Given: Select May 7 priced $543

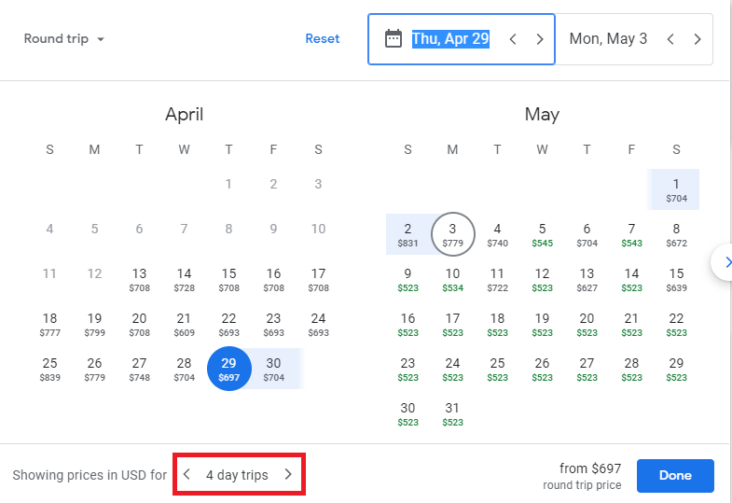Looking at the screenshot, I should [x=632, y=235].
